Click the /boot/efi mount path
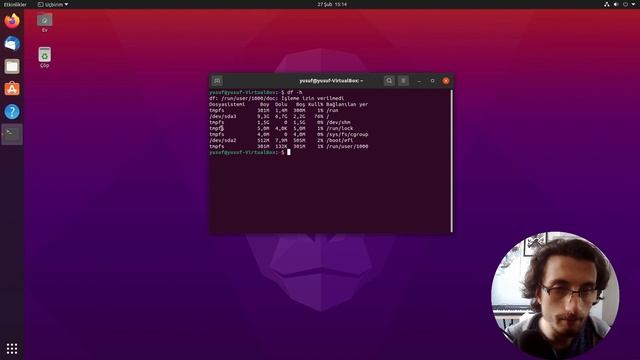 340,140
